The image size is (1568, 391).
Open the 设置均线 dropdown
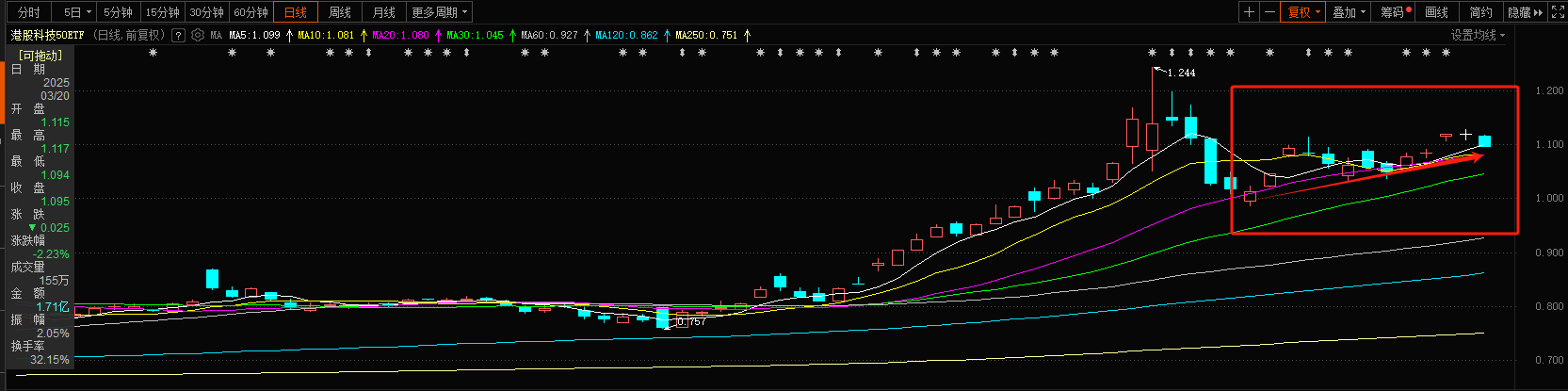click(x=1479, y=35)
